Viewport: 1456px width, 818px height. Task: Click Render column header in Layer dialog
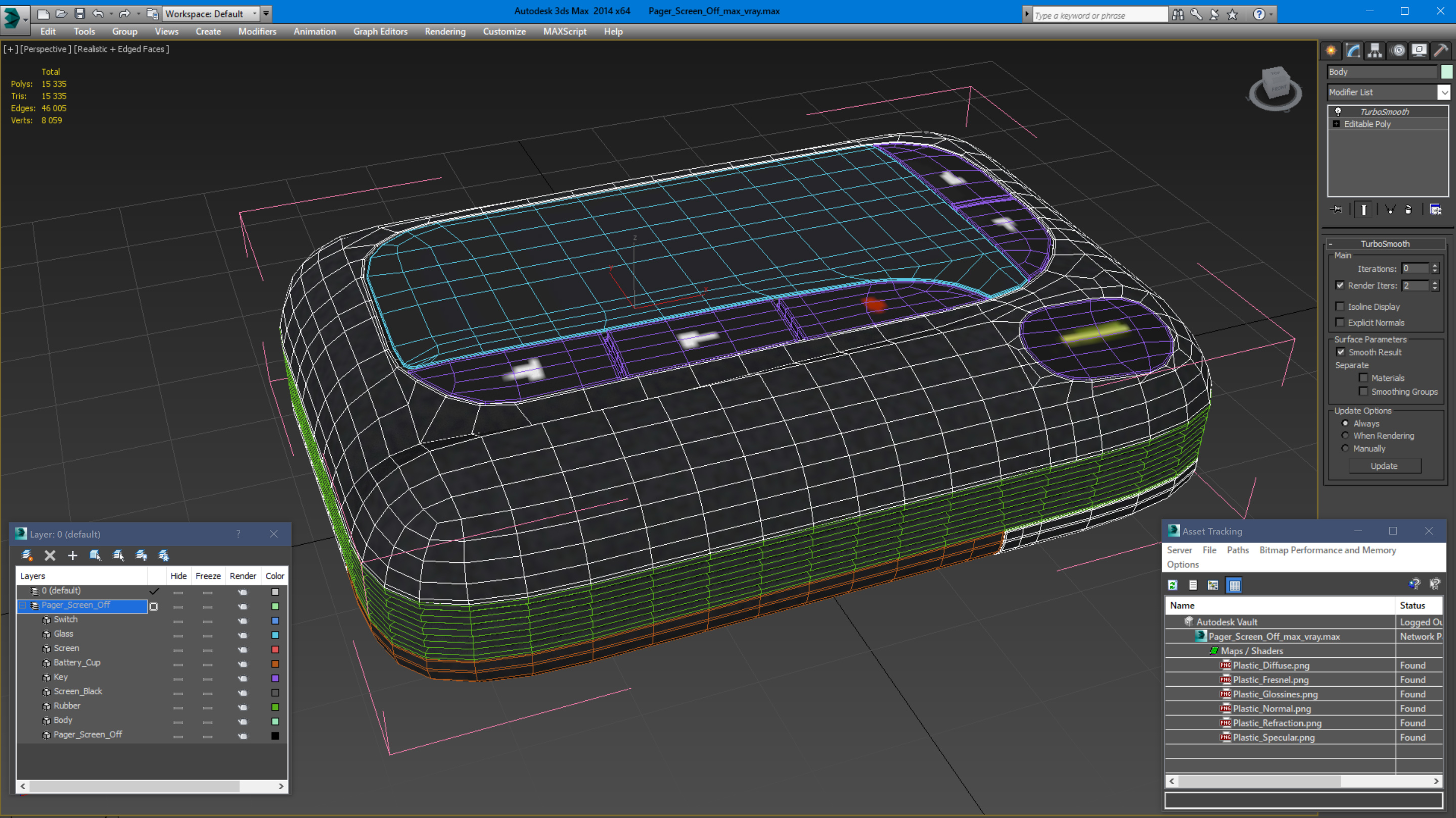[243, 576]
